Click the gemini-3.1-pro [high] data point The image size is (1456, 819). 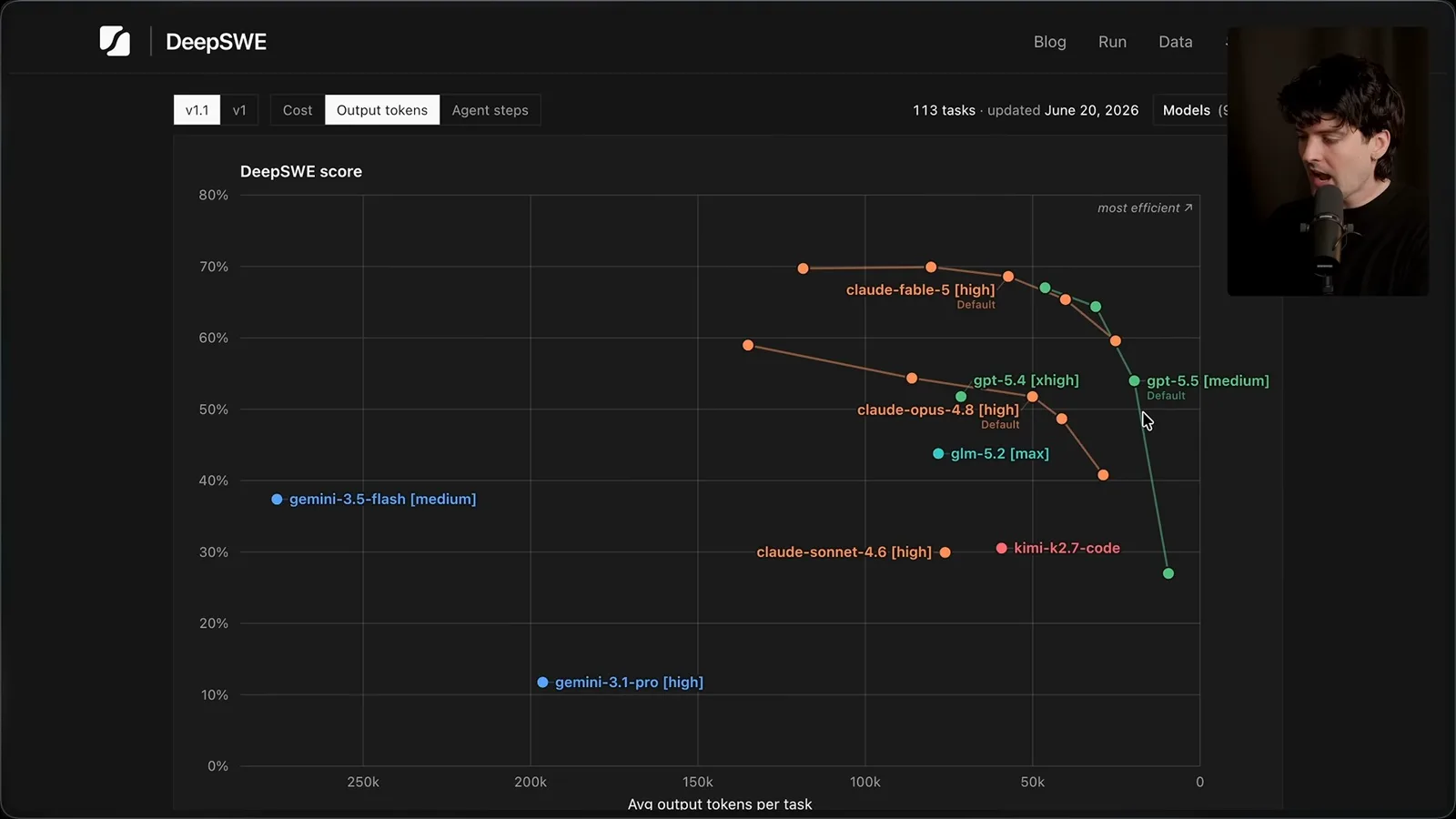pos(542,682)
